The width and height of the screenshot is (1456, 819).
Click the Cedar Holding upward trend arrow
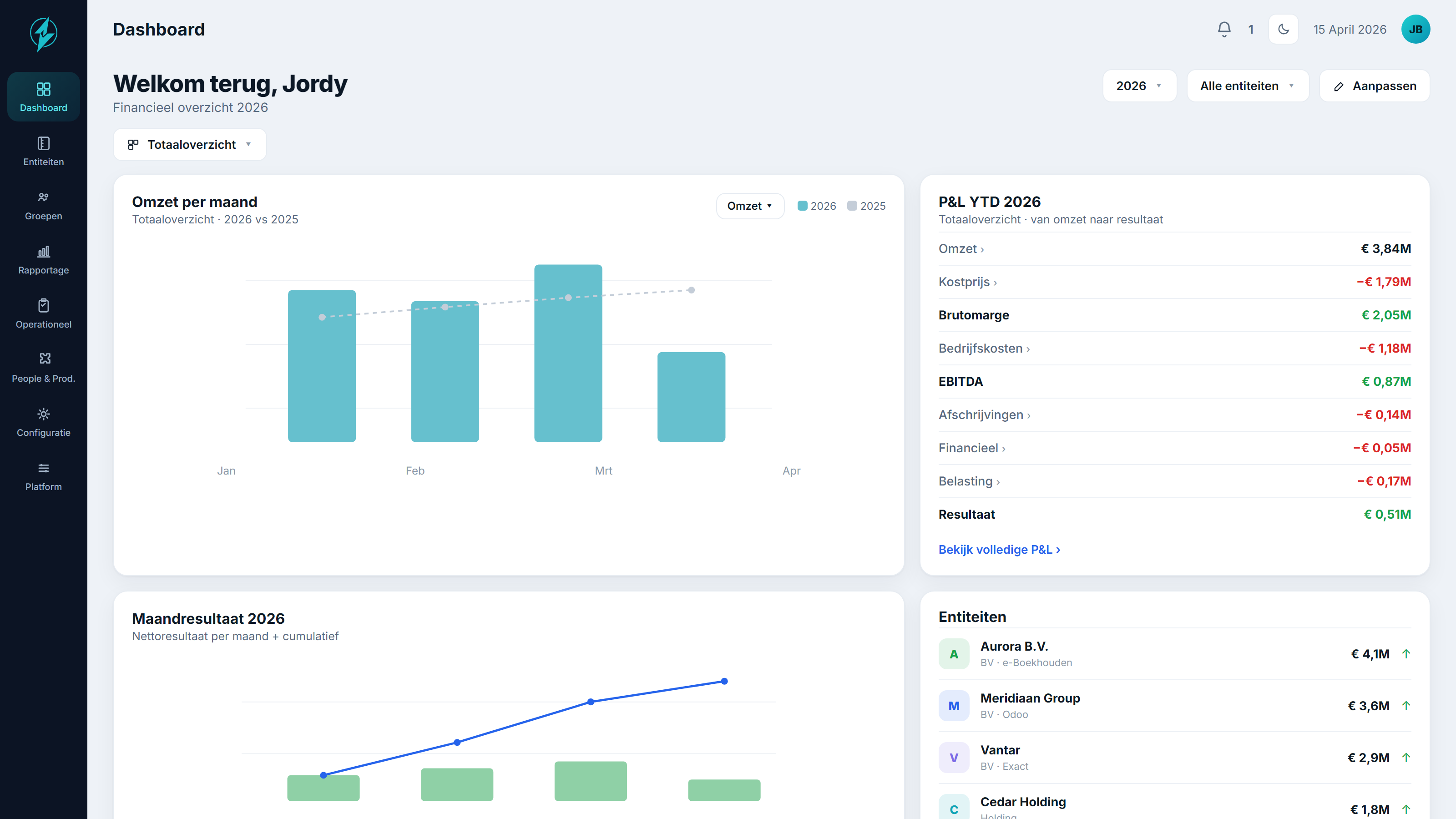[1406, 809]
